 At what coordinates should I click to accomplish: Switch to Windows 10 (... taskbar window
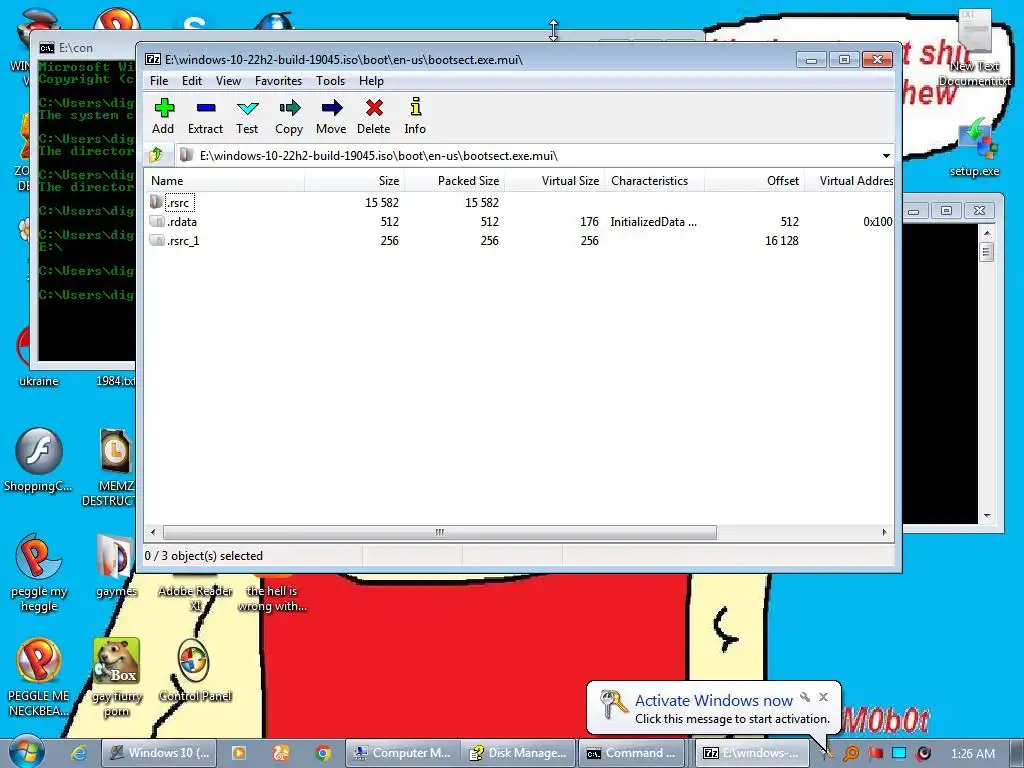159,753
